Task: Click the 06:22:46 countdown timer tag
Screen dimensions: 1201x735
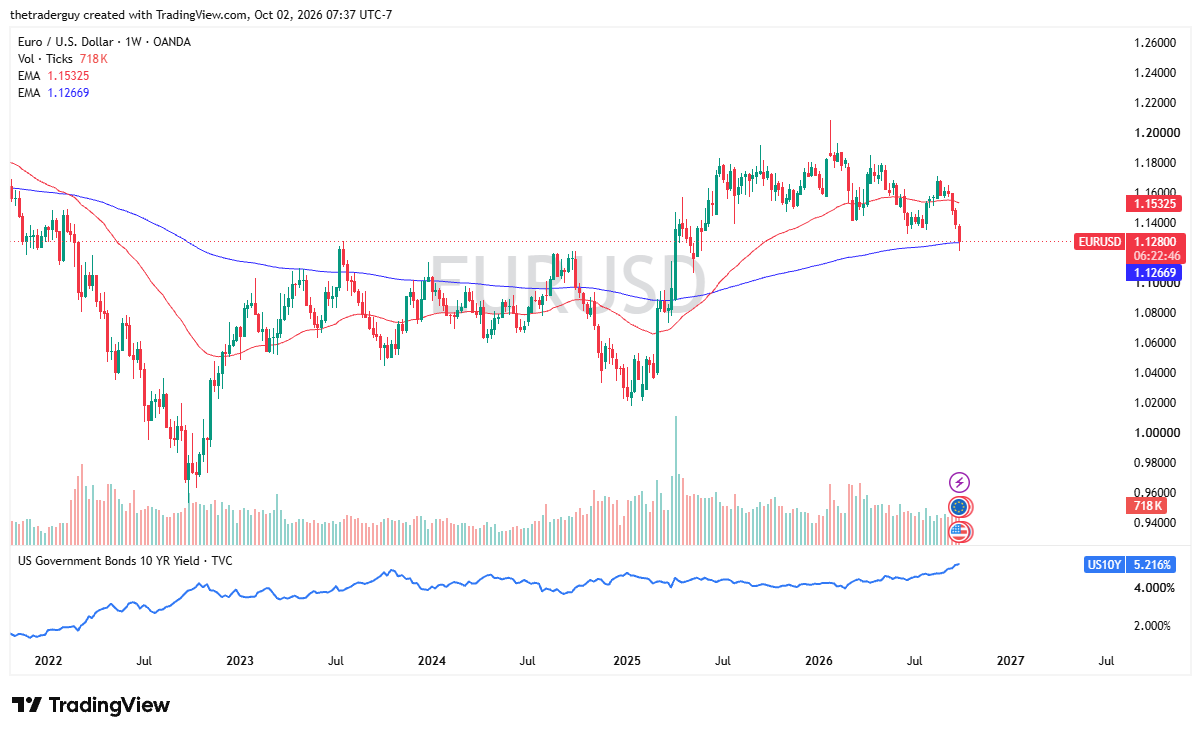Action: click(x=1157, y=256)
